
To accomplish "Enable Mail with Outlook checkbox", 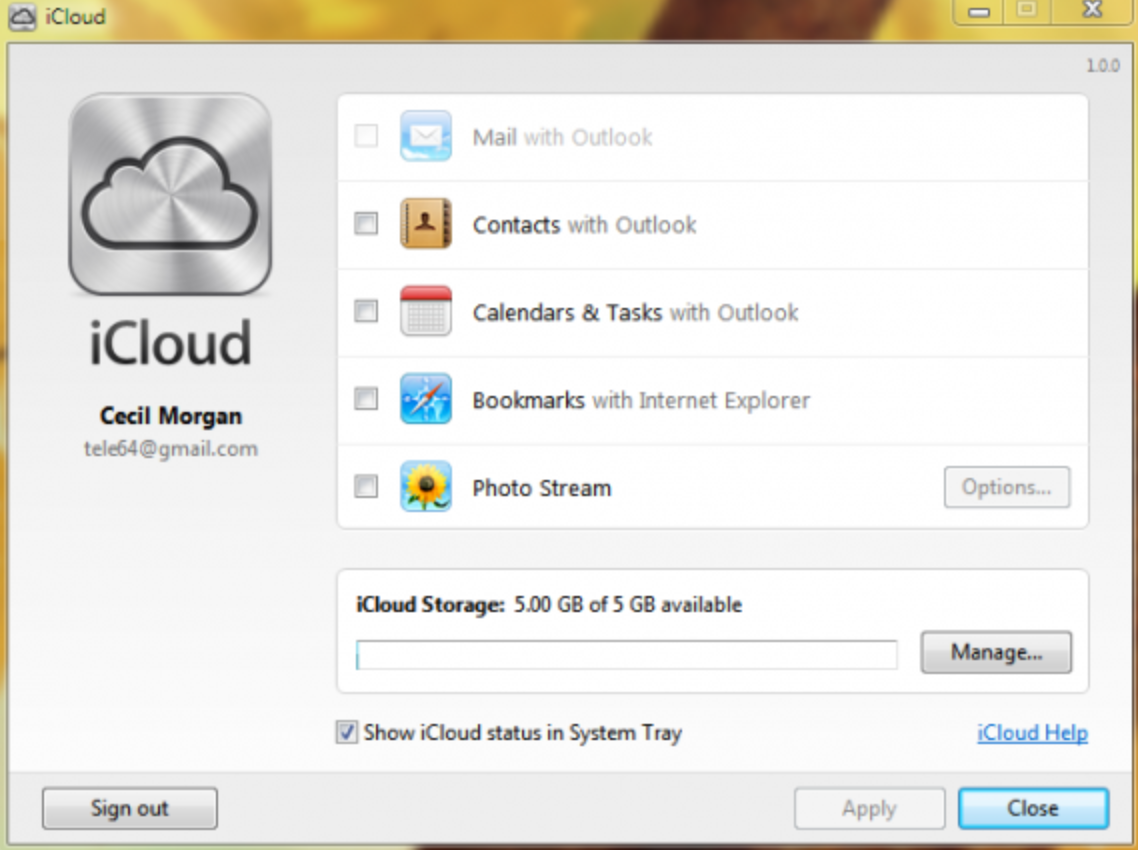I will coord(366,136).
